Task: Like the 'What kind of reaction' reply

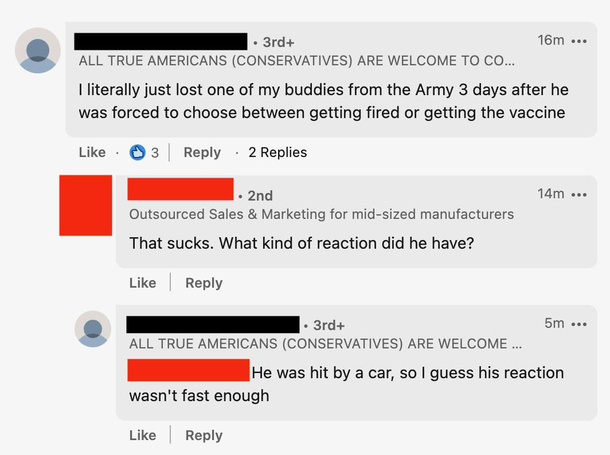Action: coord(143,283)
